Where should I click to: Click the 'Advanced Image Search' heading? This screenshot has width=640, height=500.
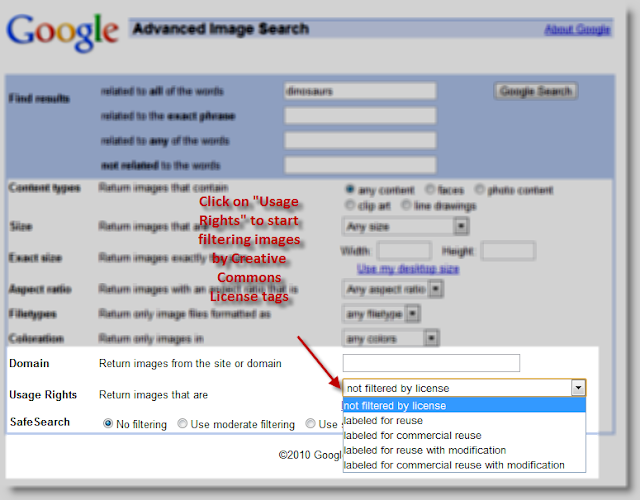[x=221, y=29]
